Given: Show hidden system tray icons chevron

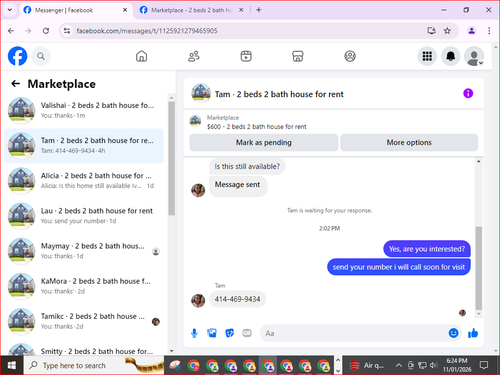Looking at the screenshot, I should click(x=398, y=365).
